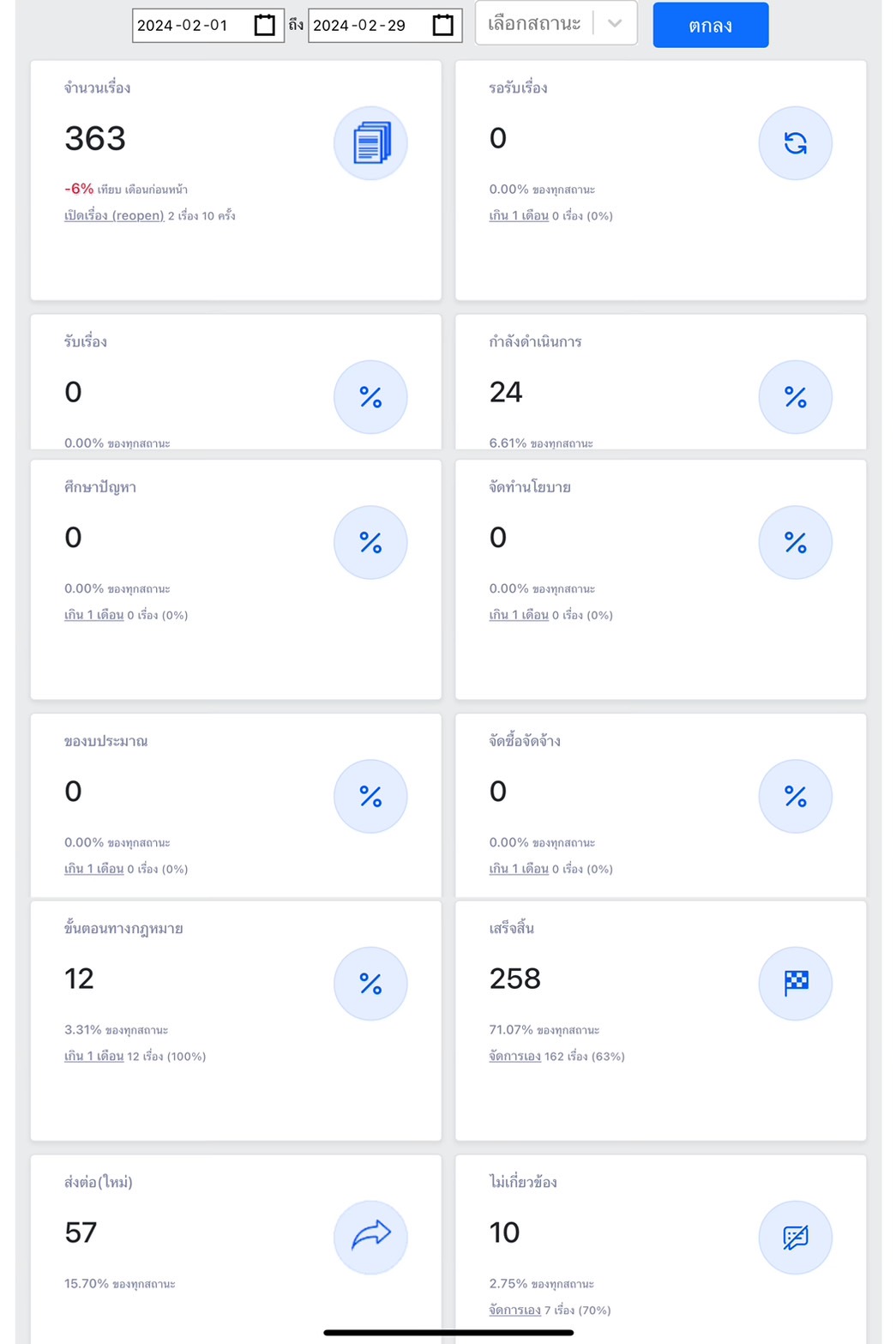The height and width of the screenshot is (1344, 896).
Task: Click the checkered flag icon in เสร็จสิ้น card
Action: (x=796, y=984)
